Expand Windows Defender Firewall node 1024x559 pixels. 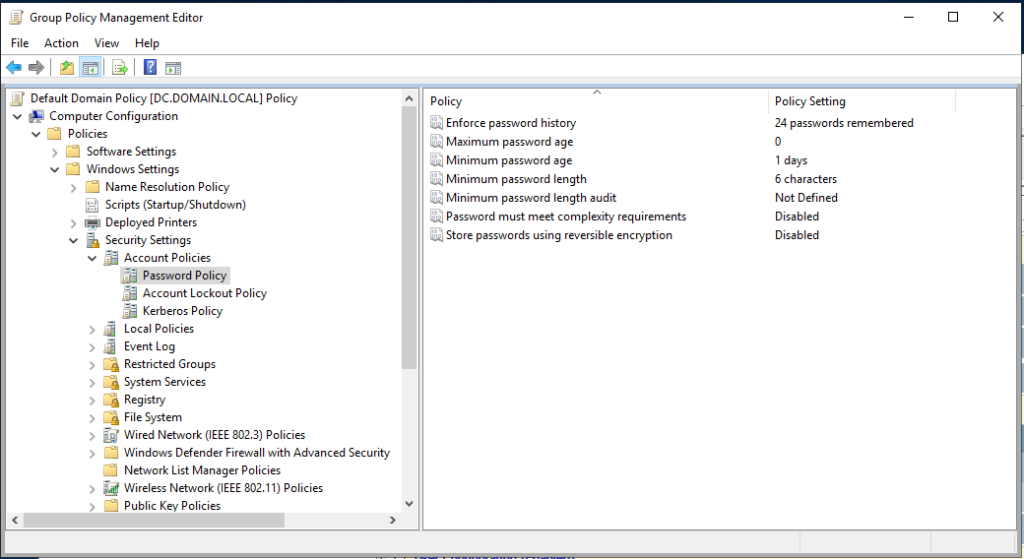click(92, 453)
